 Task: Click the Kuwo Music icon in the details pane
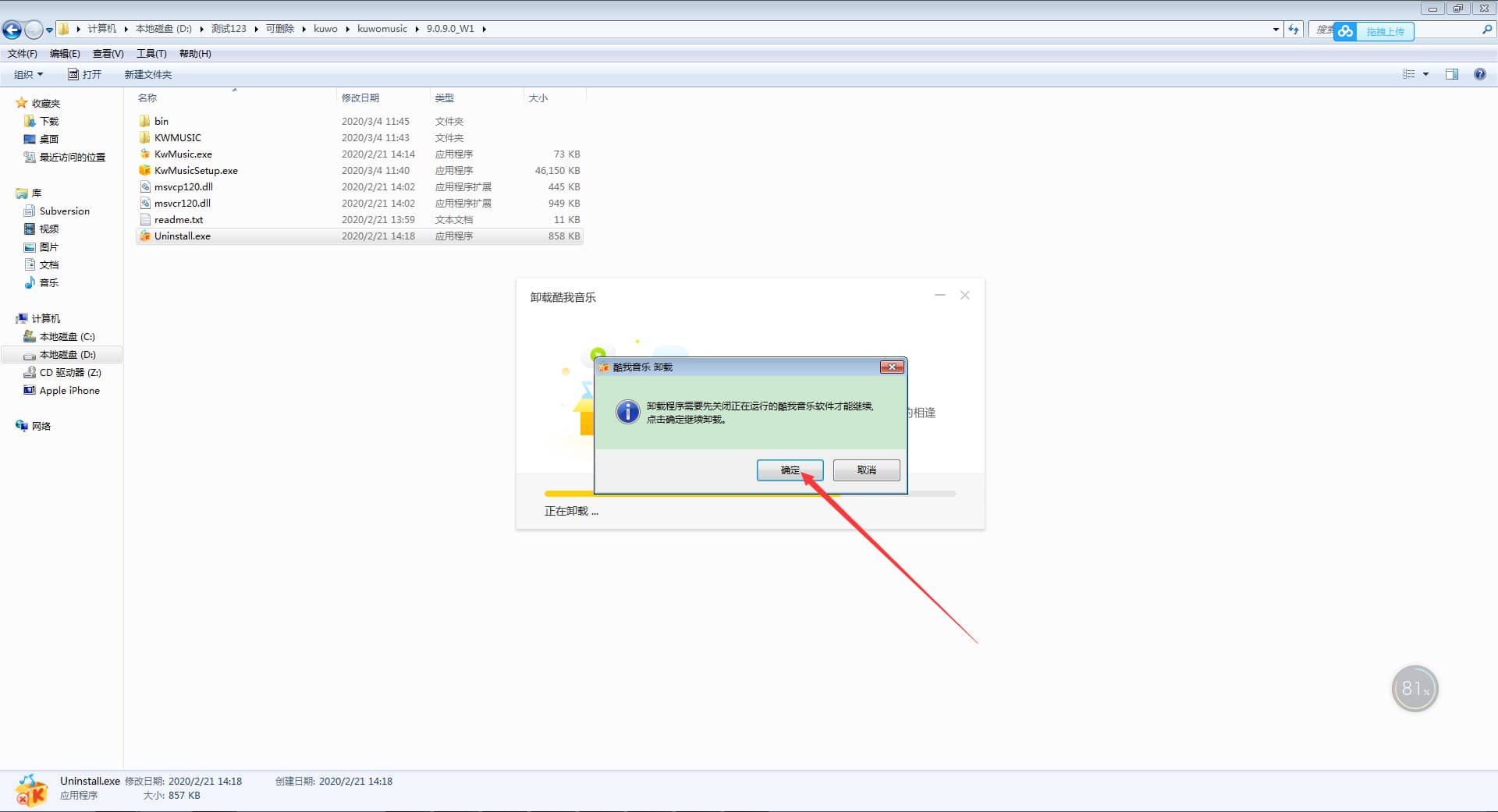tap(31, 789)
